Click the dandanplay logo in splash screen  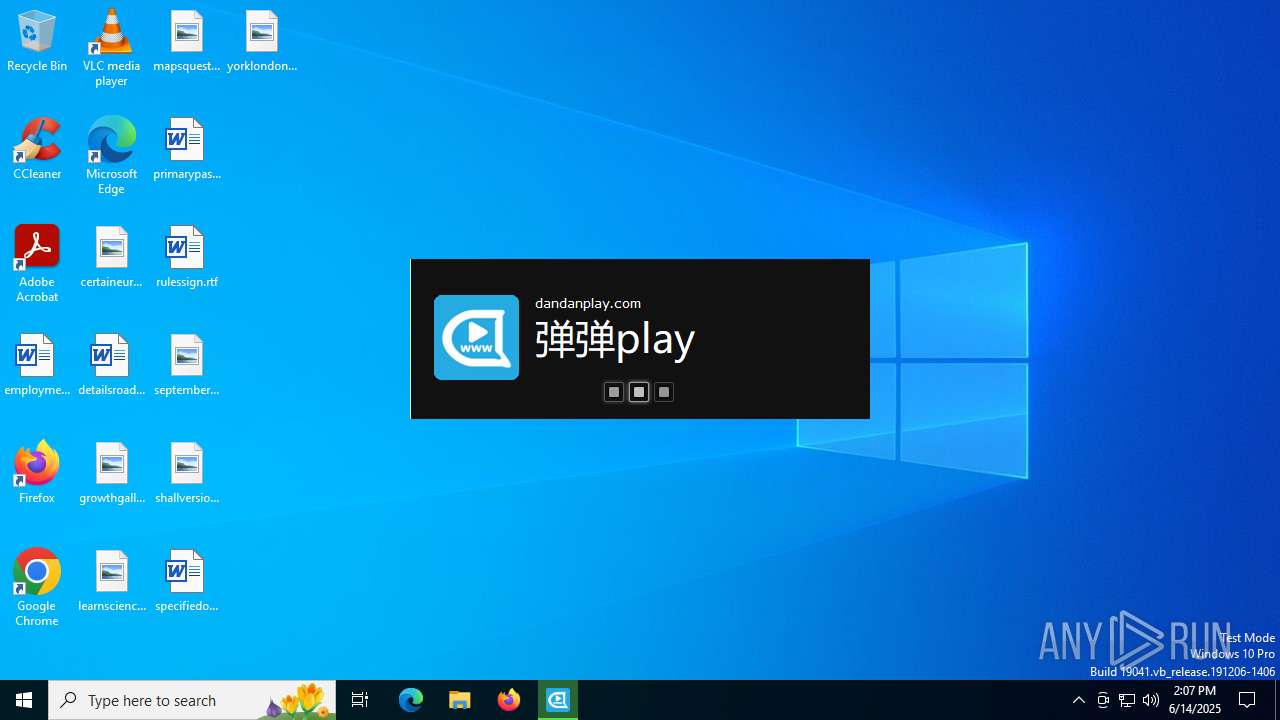(x=476, y=337)
